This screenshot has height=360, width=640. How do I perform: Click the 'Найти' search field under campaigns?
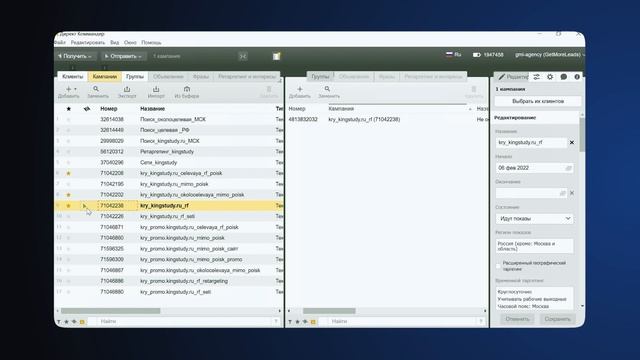pyautogui.click(x=184, y=322)
